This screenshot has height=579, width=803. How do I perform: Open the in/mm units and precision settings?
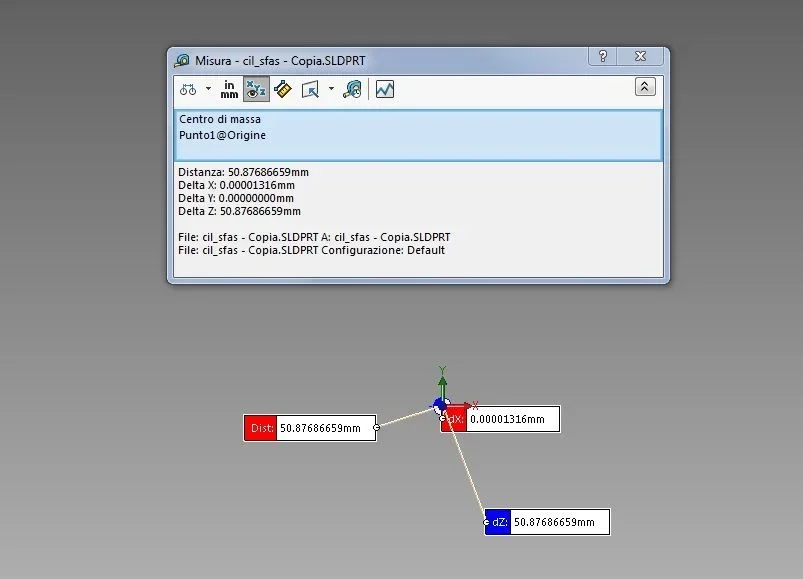pyautogui.click(x=230, y=89)
